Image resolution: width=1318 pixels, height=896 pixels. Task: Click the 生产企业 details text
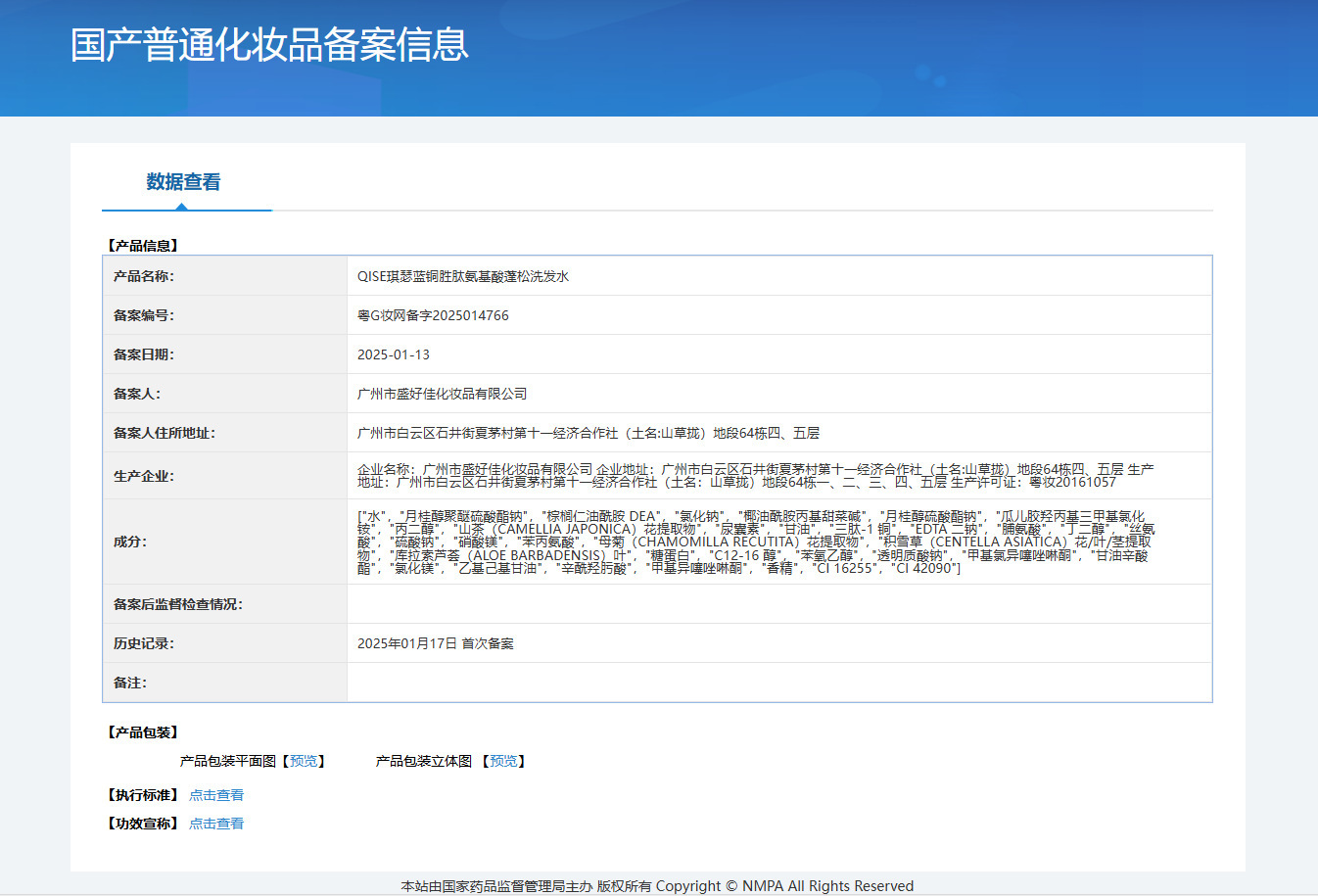[755, 476]
